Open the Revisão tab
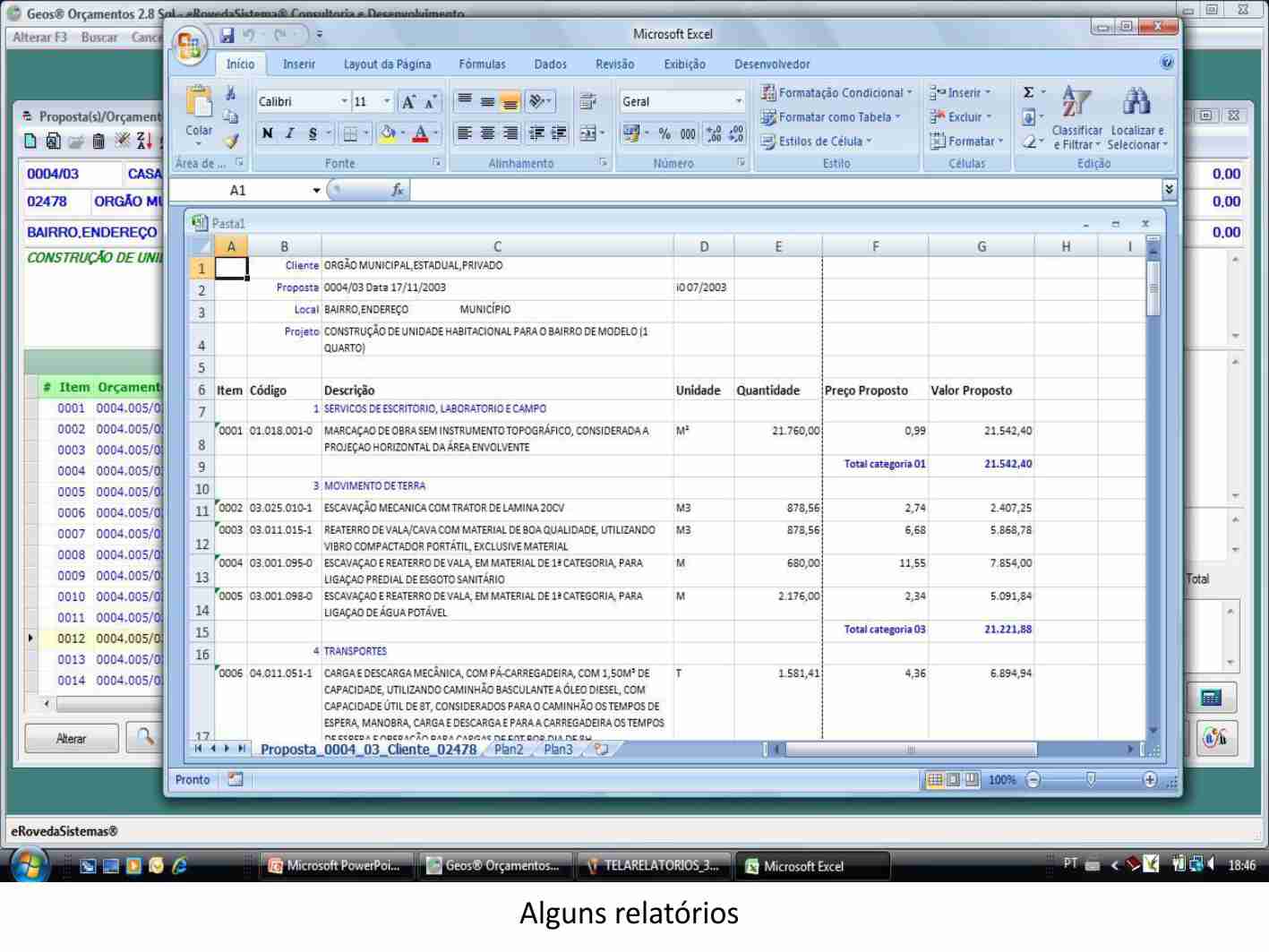Screen dimensions: 1269x952 [614, 64]
